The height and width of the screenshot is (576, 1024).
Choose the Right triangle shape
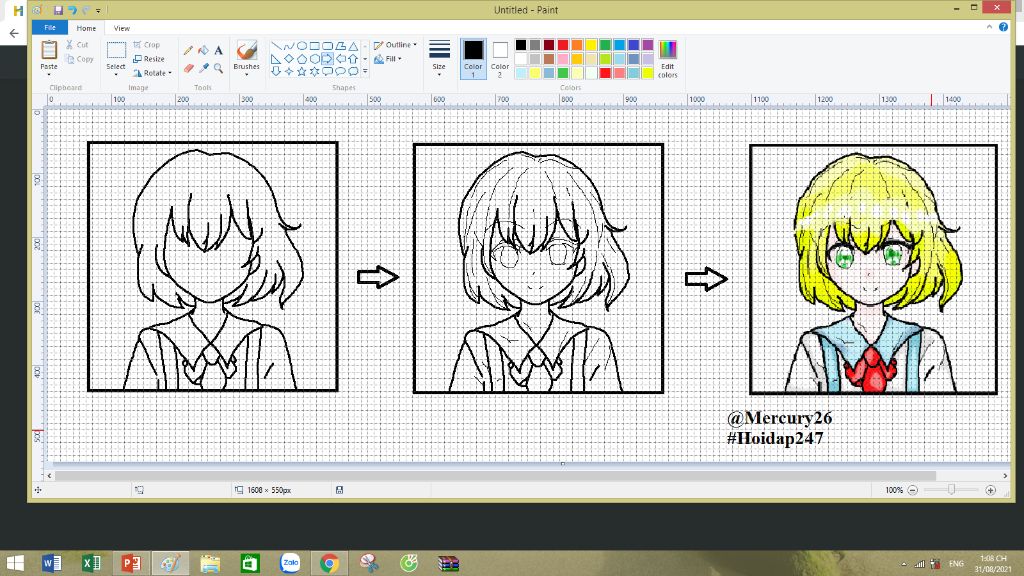click(x=276, y=59)
